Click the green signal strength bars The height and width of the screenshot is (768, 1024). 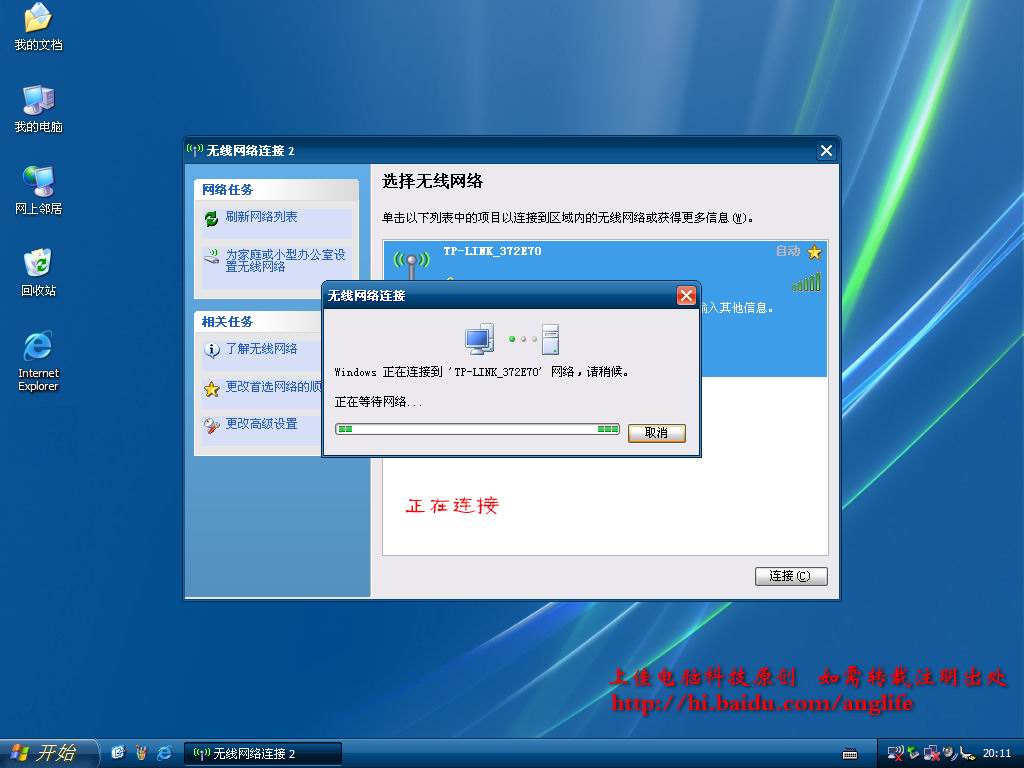tap(806, 282)
